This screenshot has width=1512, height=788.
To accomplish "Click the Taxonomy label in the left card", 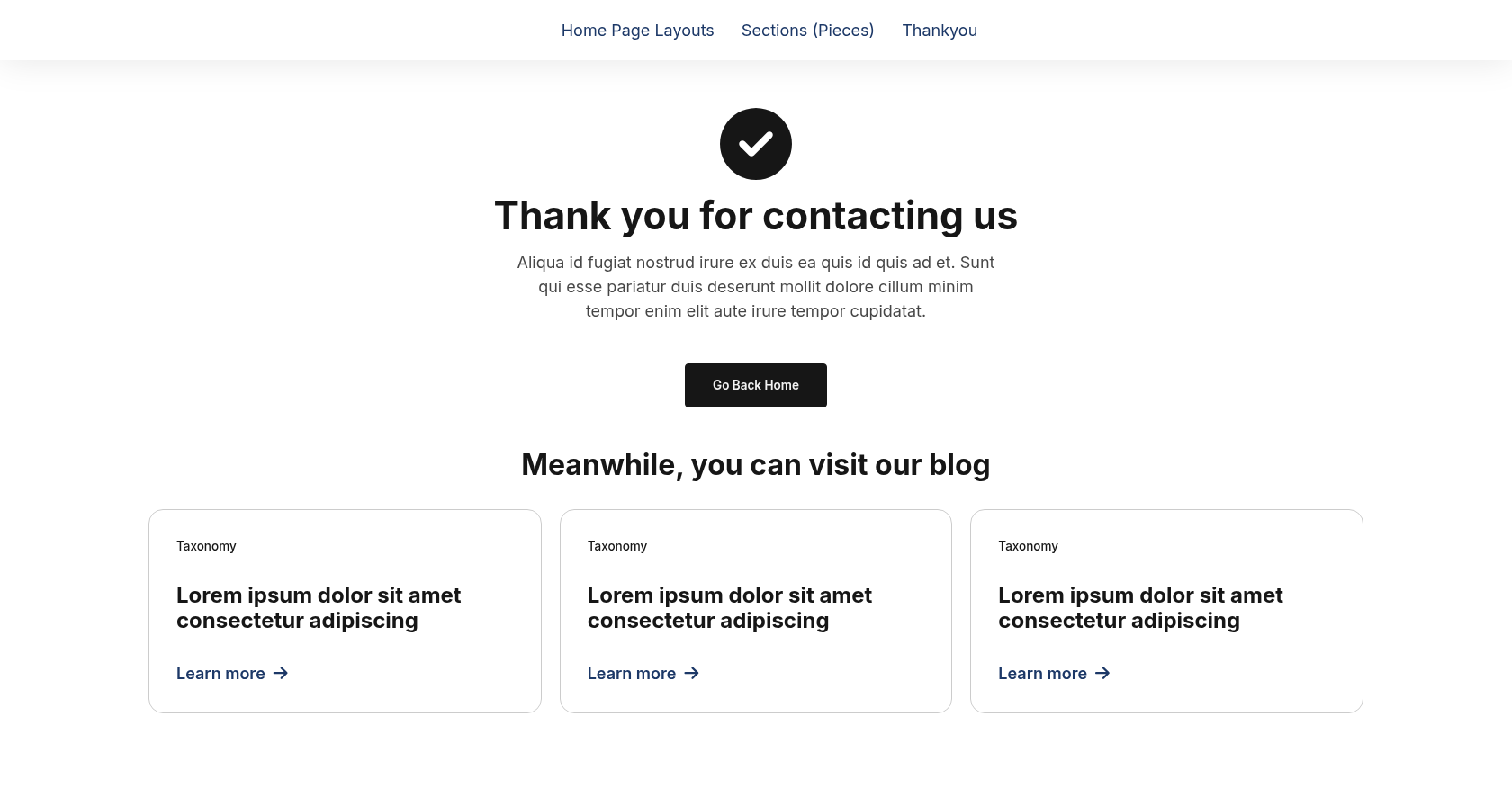I will (206, 546).
